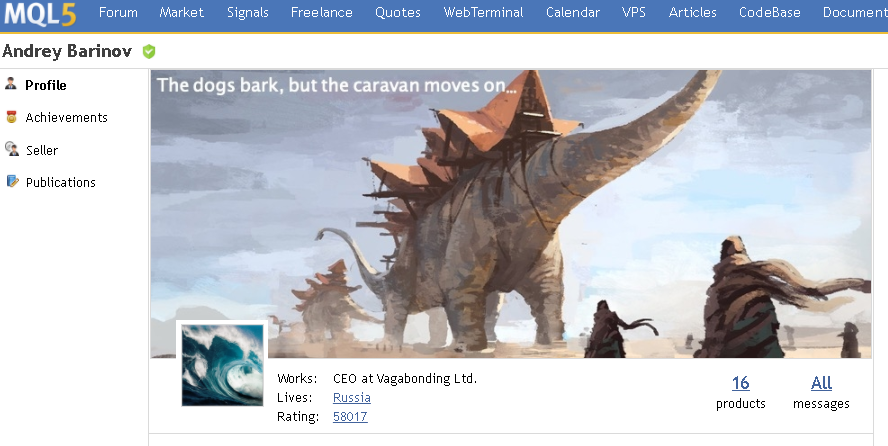Click the Achievements medal icon

[x=11, y=117]
